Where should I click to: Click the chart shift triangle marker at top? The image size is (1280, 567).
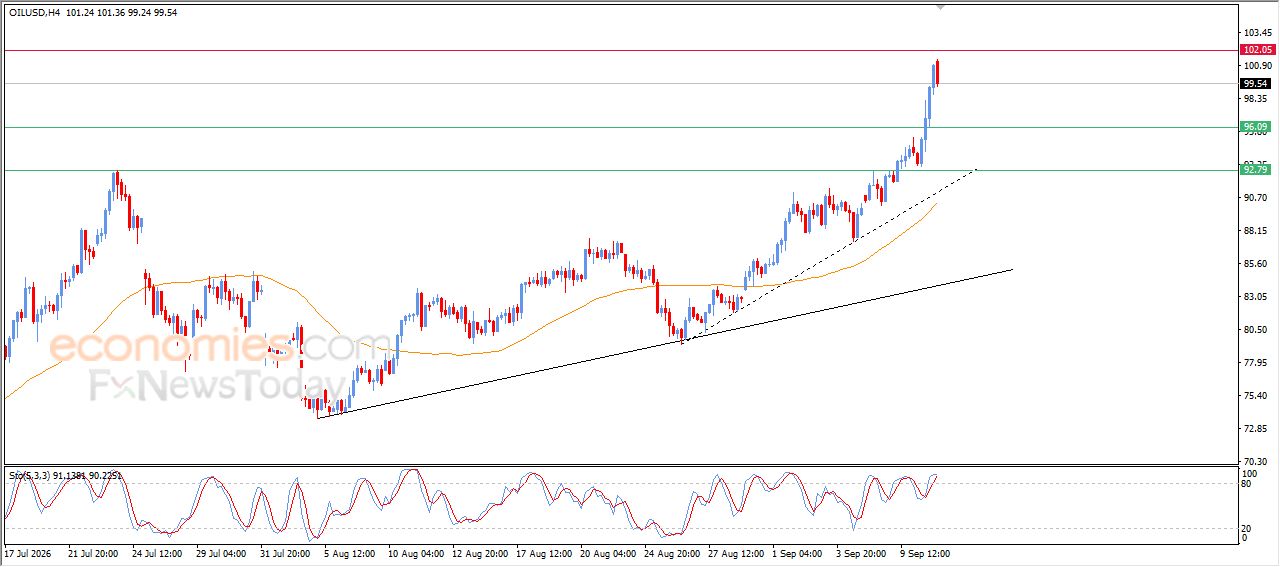tap(940, 7)
